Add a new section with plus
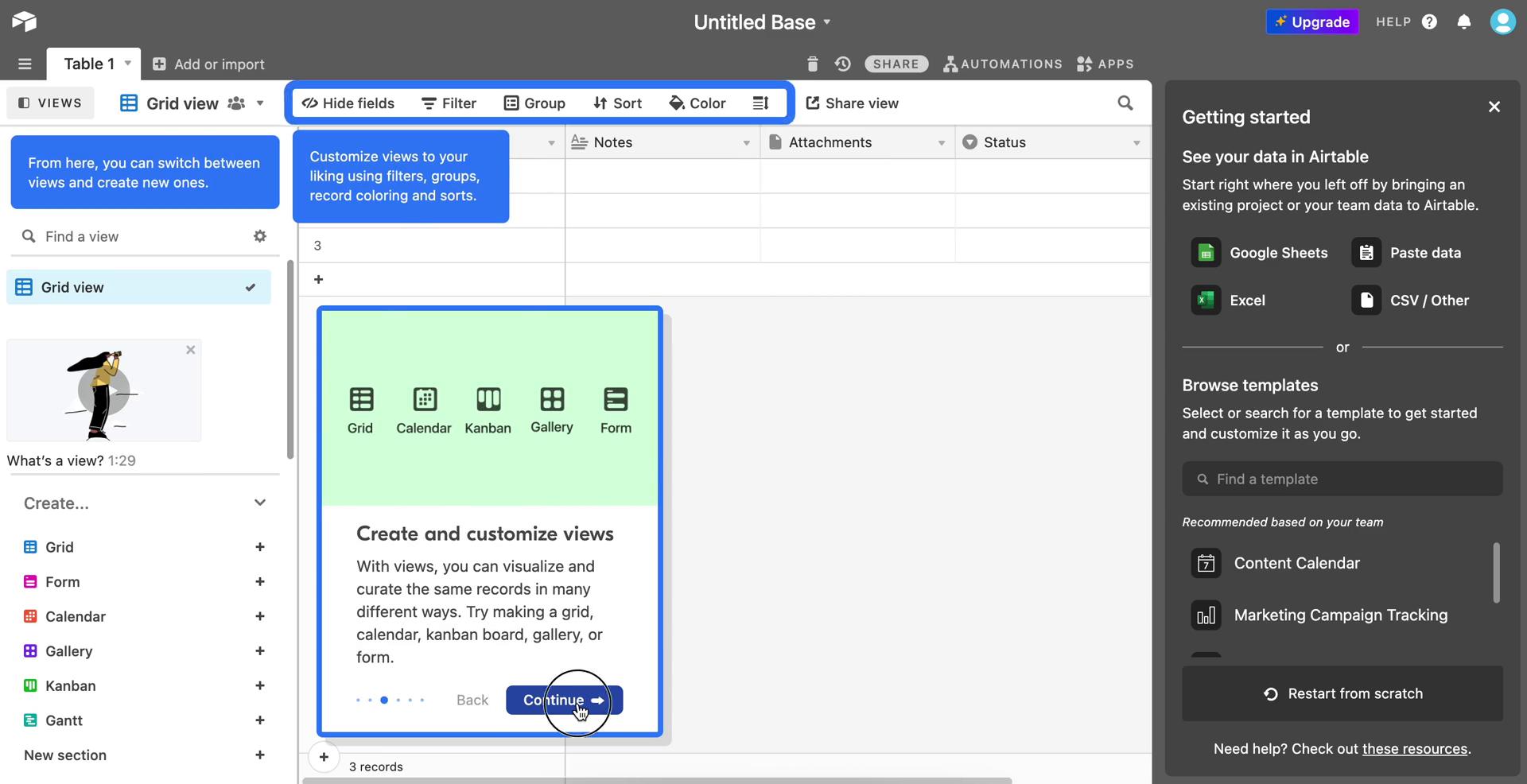The width and height of the screenshot is (1527, 784). click(x=259, y=755)
